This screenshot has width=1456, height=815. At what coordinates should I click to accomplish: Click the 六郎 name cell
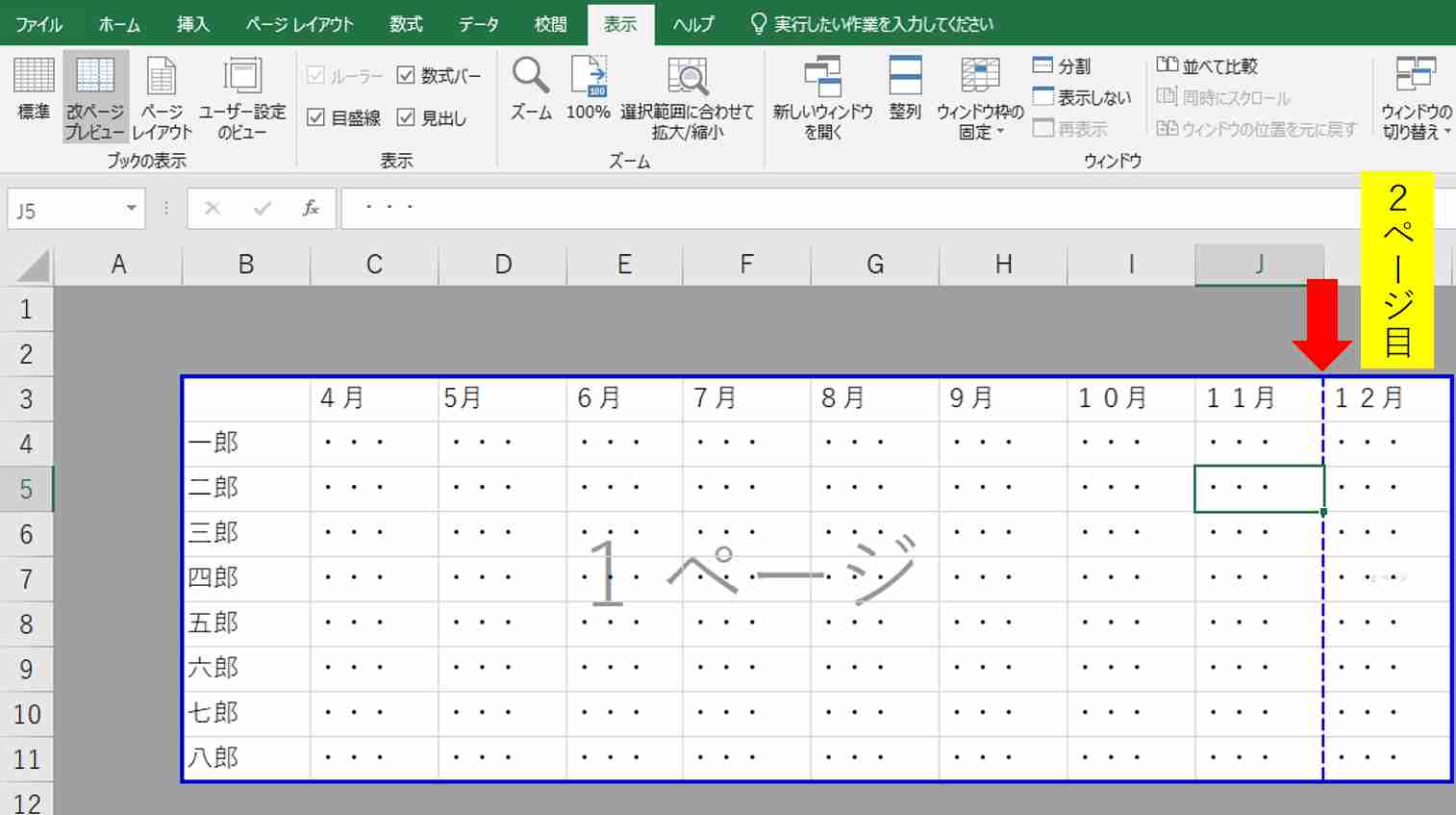[247, 669]
